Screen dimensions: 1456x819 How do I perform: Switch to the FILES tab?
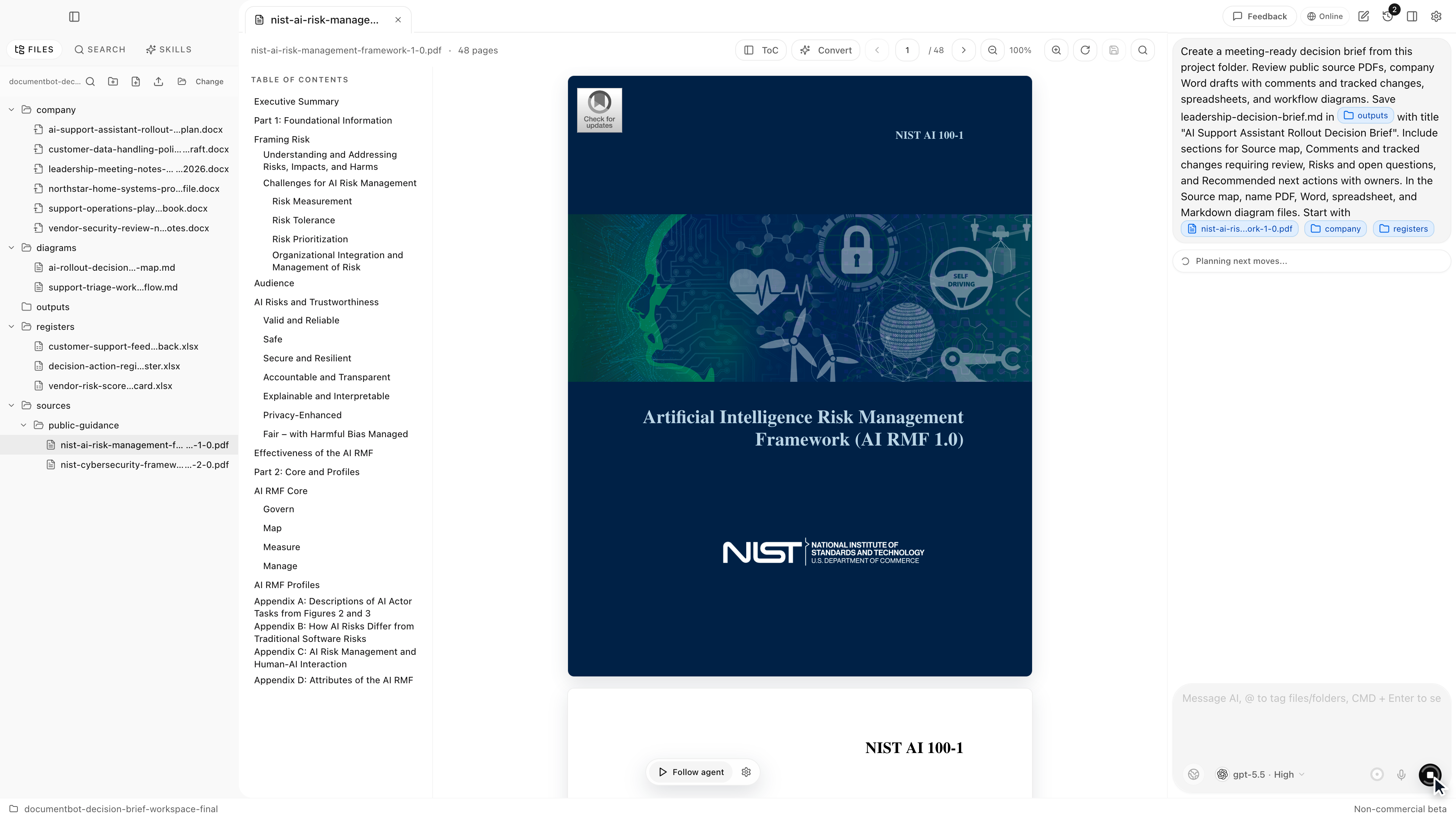click(35, 49)
